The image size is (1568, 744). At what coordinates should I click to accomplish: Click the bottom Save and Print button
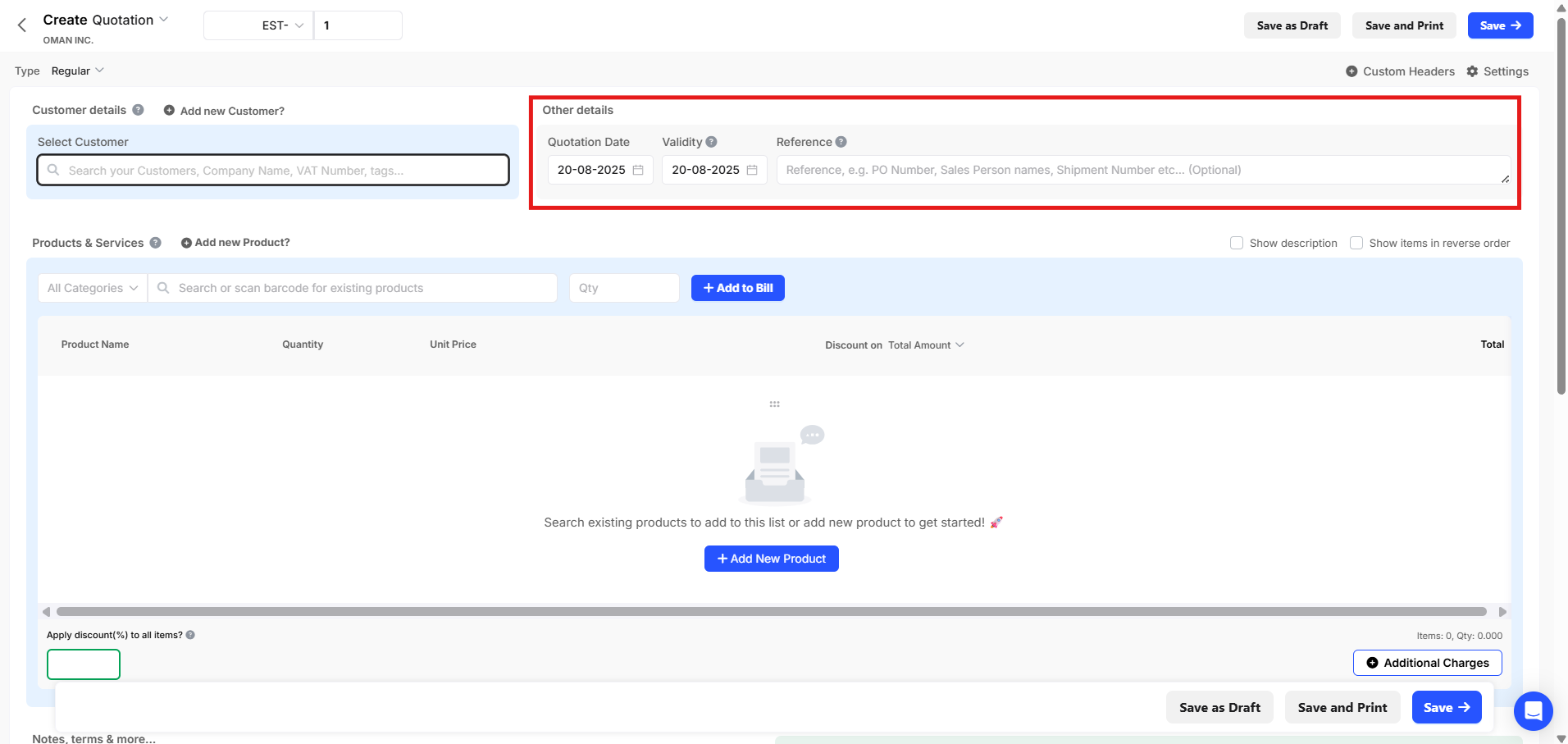(1342, 708)
